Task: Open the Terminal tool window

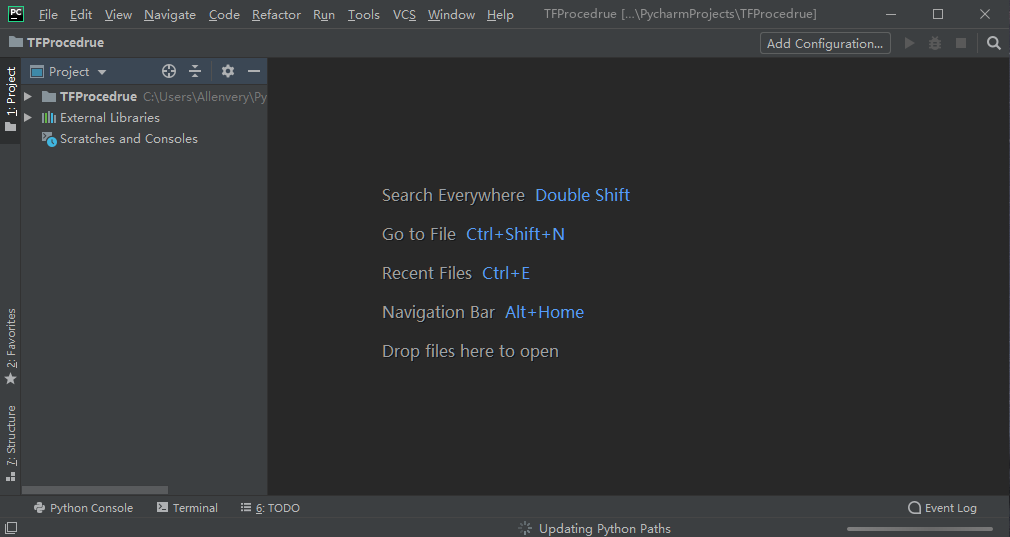Action: point(187,508)
